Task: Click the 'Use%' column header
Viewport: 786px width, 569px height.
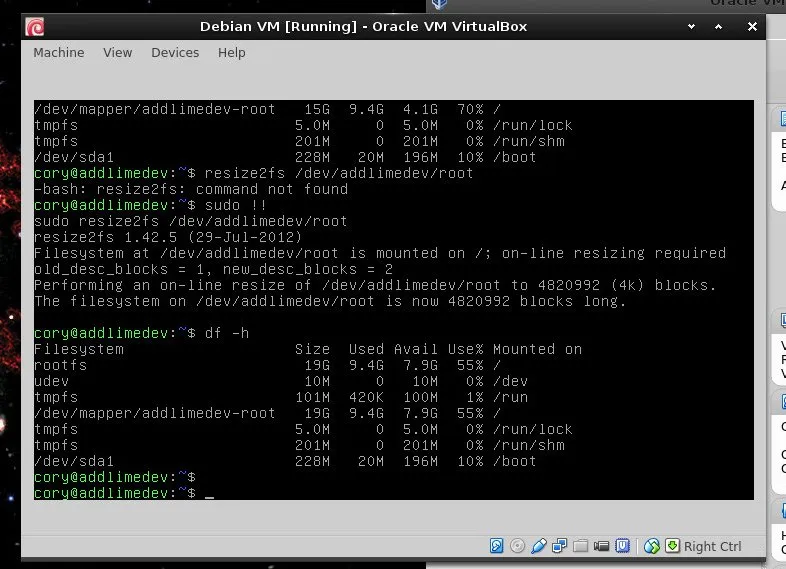Action: coord(466,349)
